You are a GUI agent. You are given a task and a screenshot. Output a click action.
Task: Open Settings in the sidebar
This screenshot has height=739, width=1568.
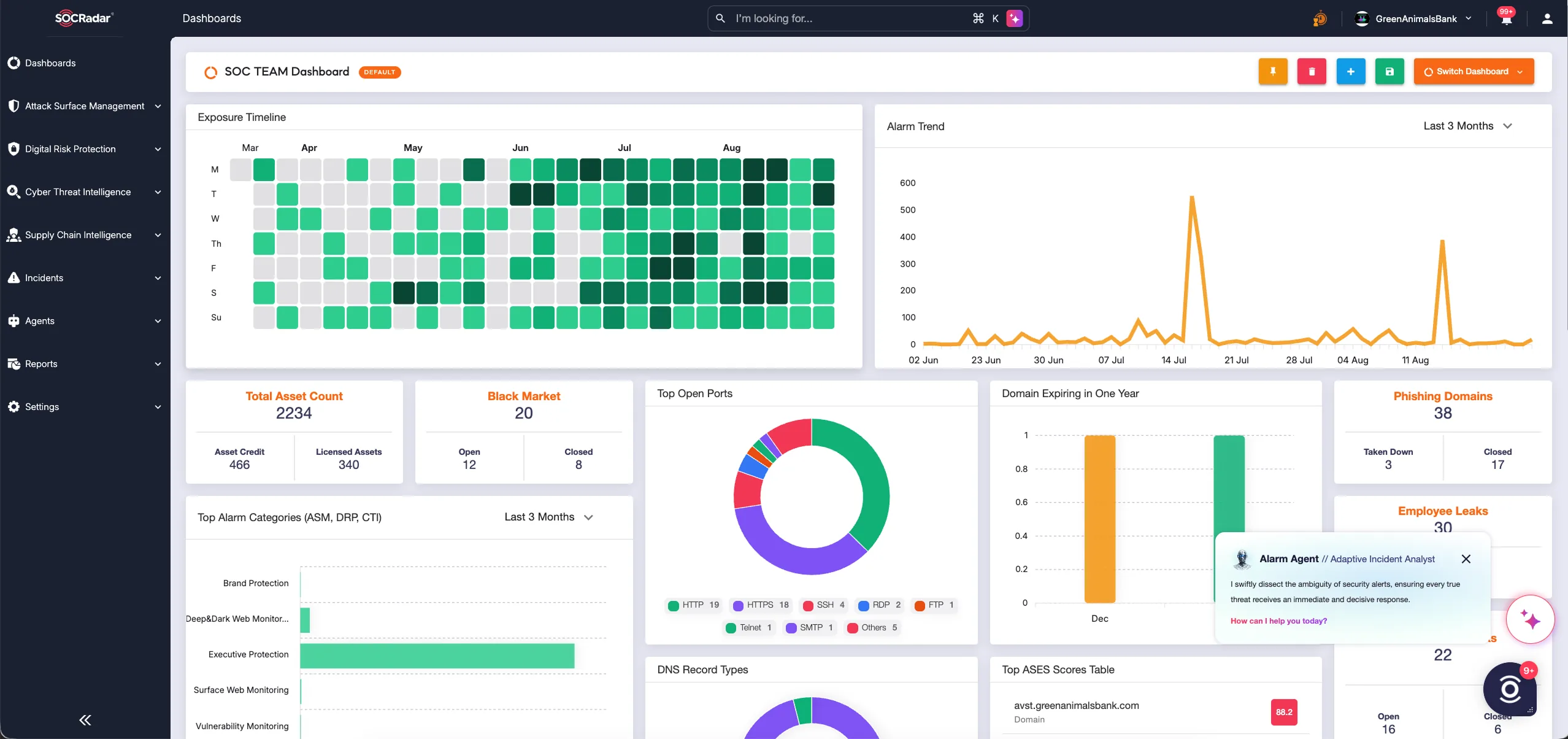(85, 407)
